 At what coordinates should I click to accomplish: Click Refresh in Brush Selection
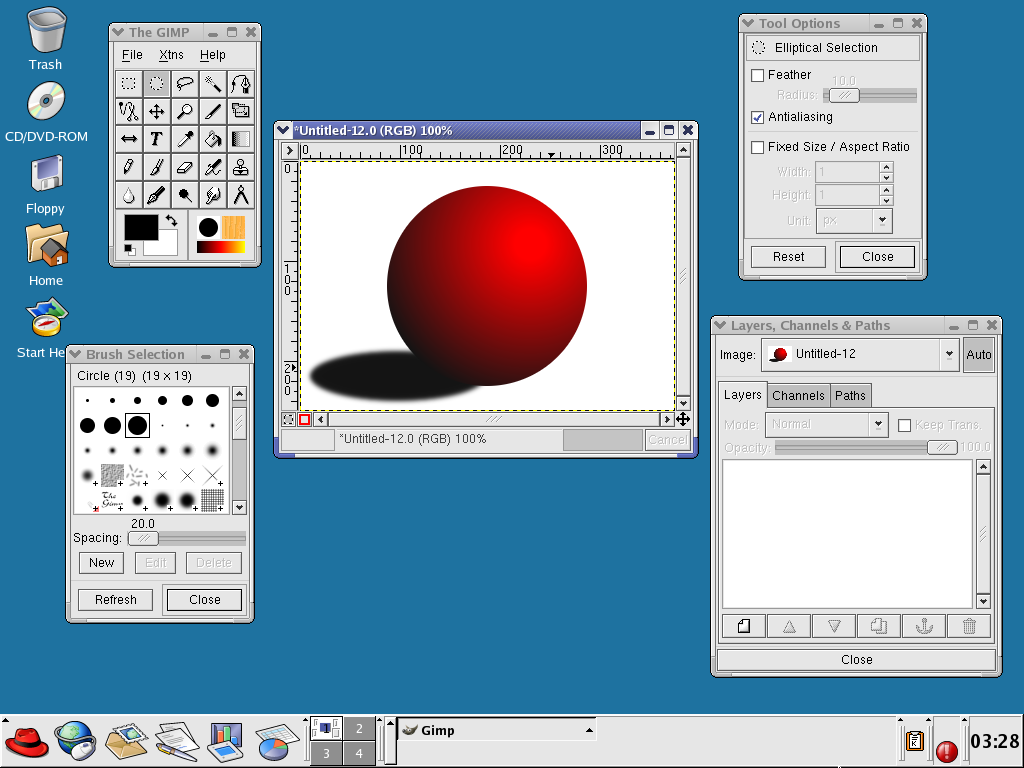tap(116, 600)
